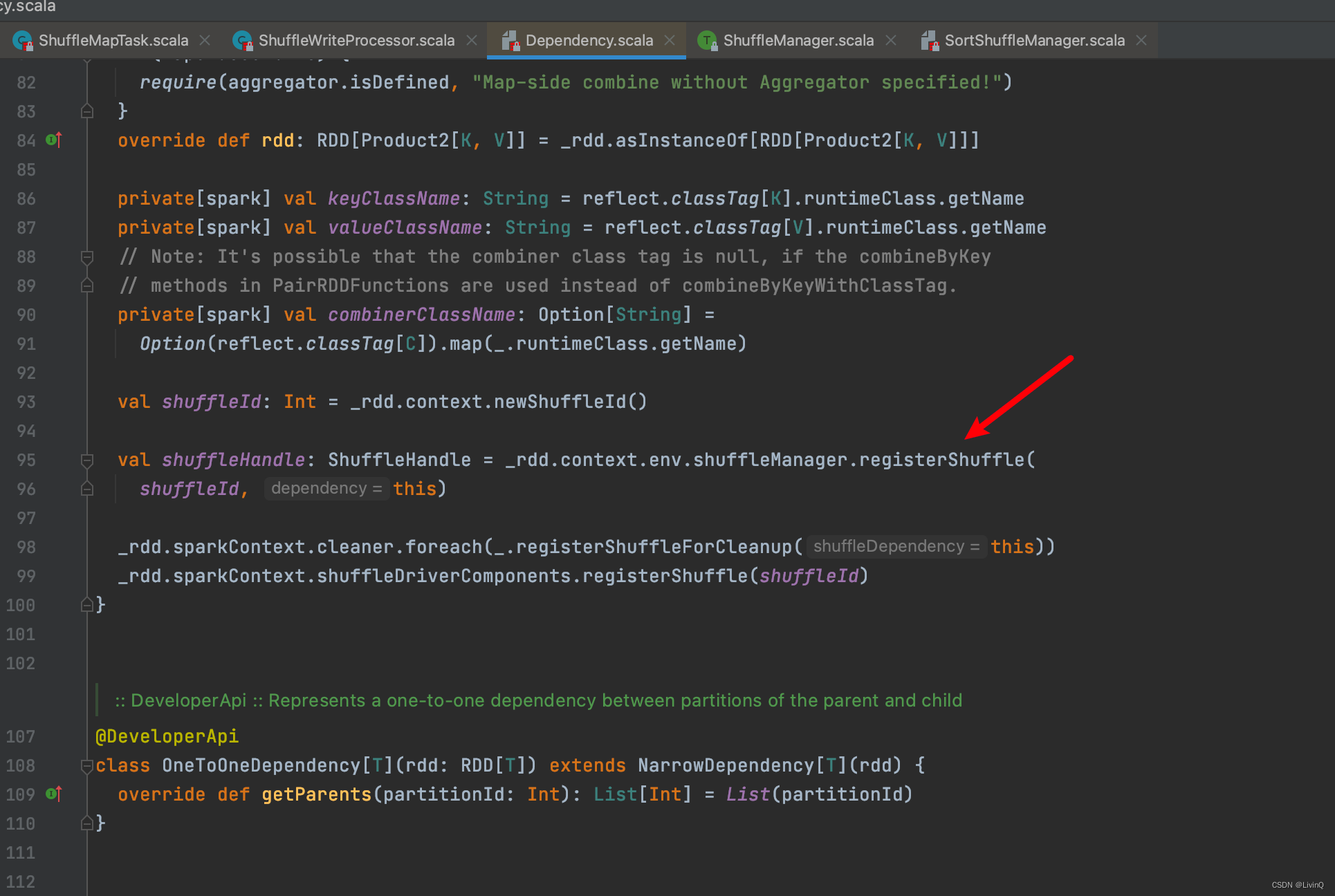Collapse the comment block at line 88
The width and height of the screenshot is (1335, 896).
coord(87,257)
